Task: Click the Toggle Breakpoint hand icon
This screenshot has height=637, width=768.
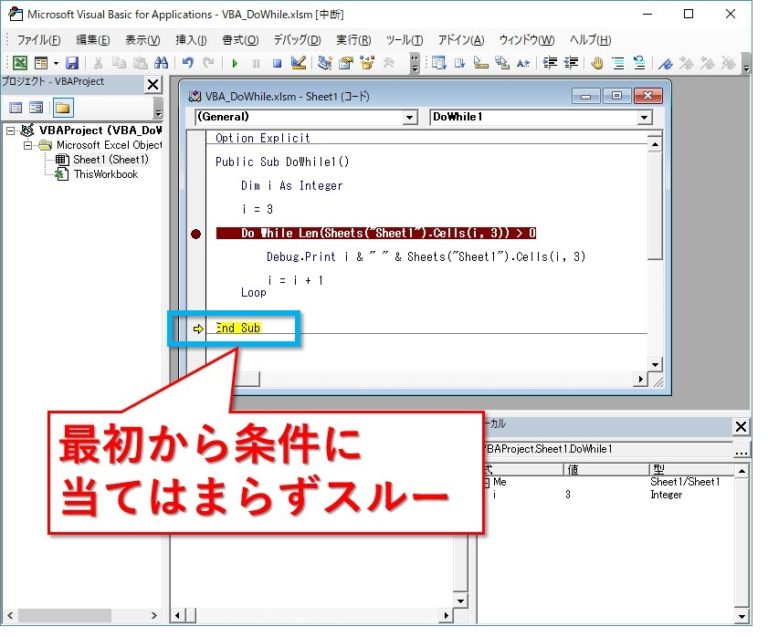Action: click(597, 63)
